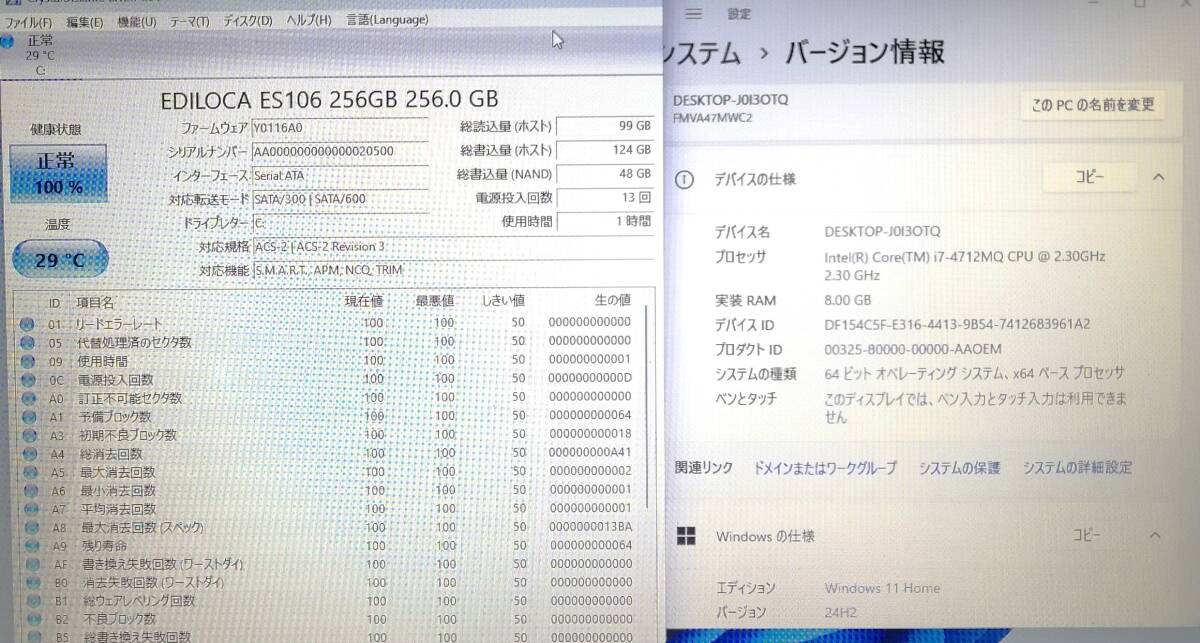Click status icon of 09 使用時間 row
The image size is (1200, 643).
coord(26,361)
